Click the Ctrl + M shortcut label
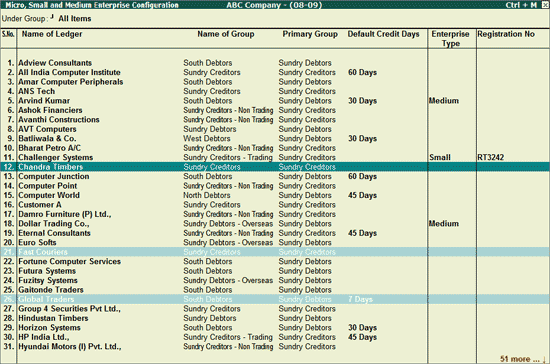The image size is (550, 364). tap(521, 5)
